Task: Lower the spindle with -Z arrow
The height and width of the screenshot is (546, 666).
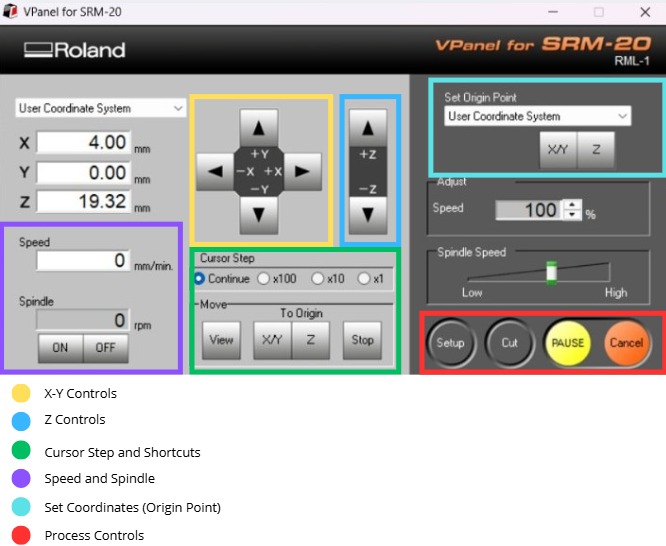Action: (368, 215)
